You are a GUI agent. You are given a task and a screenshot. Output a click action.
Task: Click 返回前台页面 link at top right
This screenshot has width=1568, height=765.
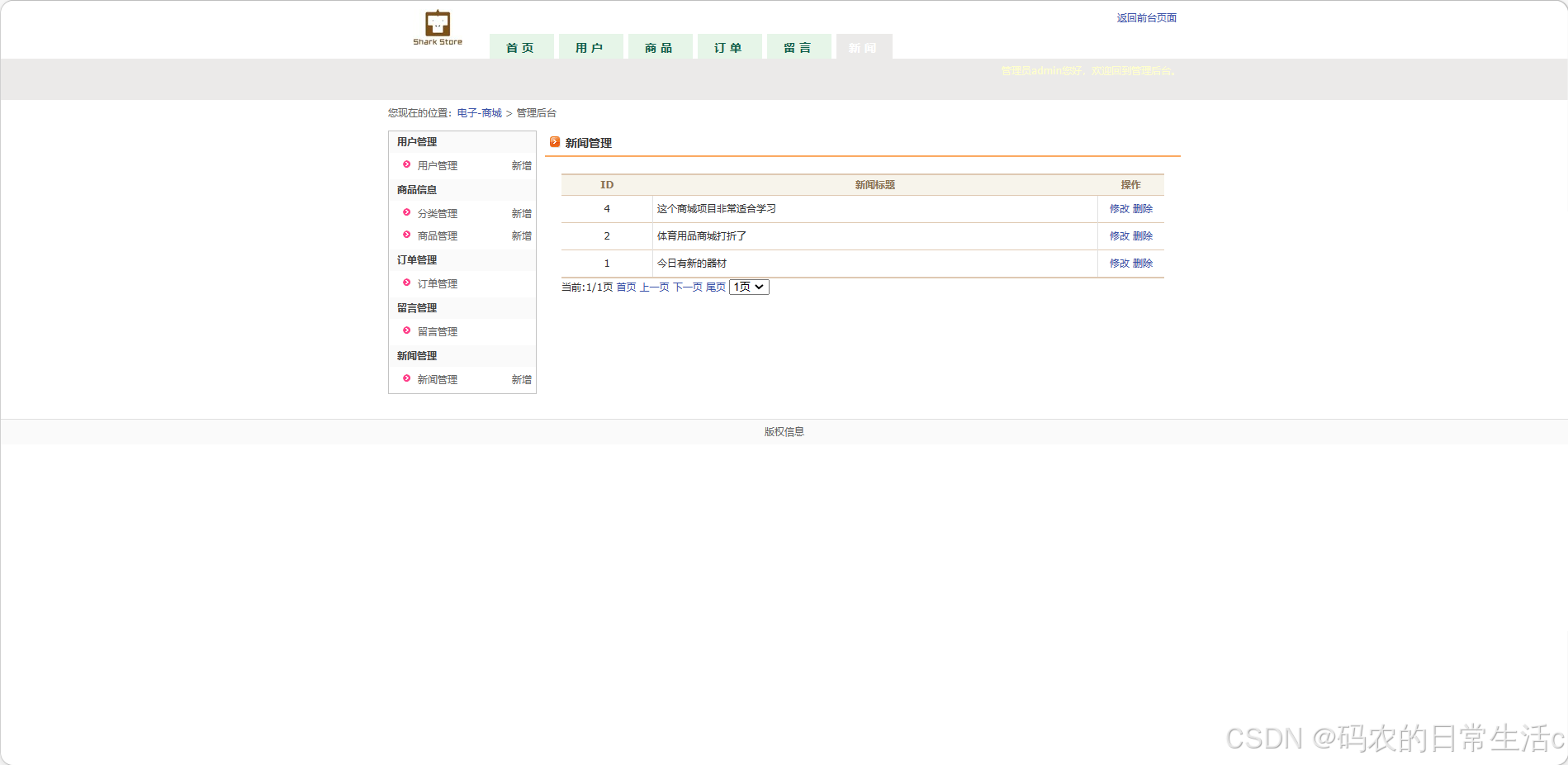pos(1147,17)
